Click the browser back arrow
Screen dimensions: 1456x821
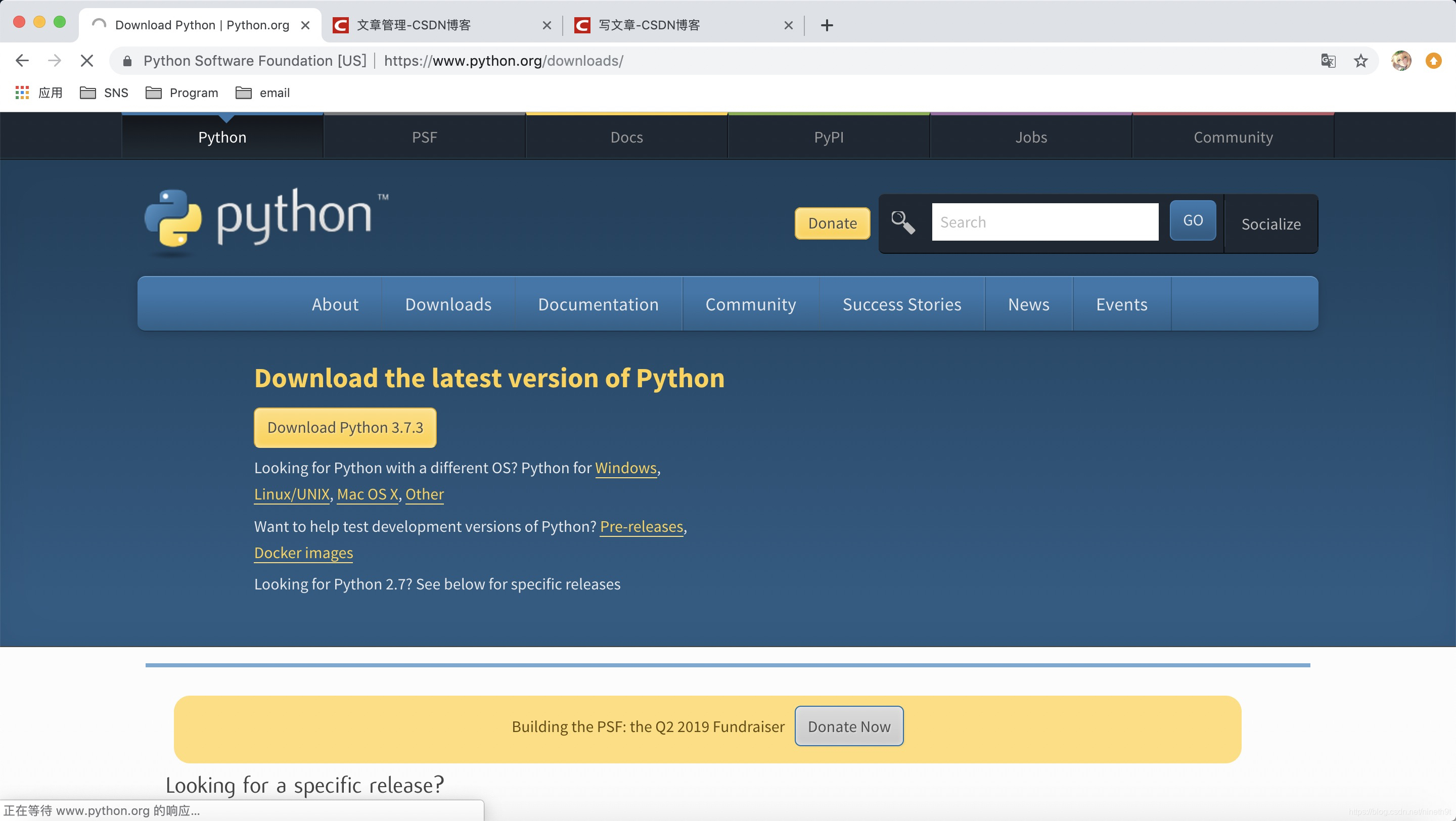(x=22, y=61)
